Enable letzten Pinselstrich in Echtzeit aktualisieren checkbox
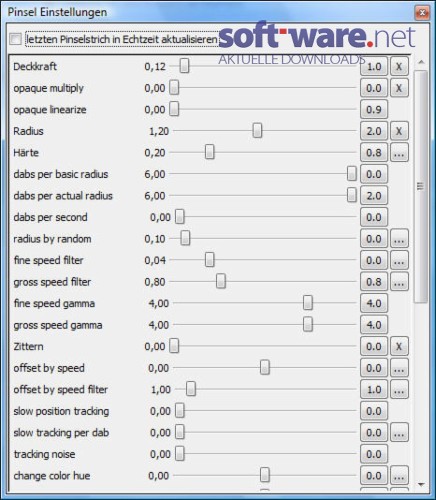The image size is (436, 500). tap(15, 39)
